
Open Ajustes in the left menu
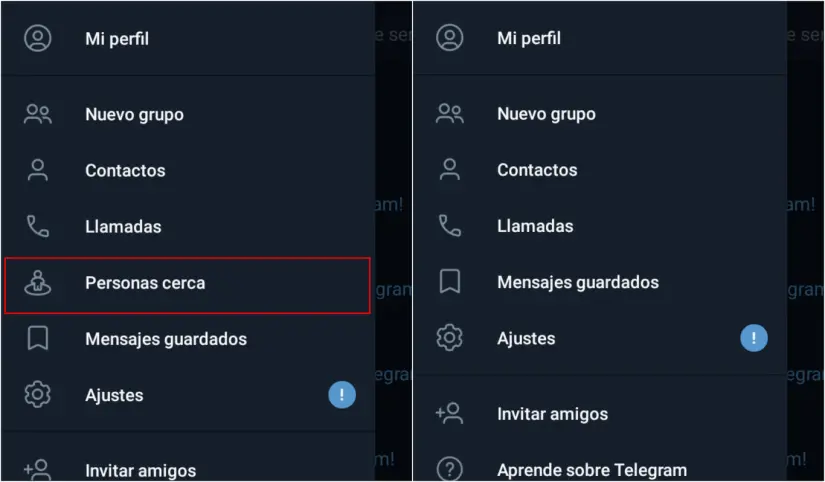pos(114,395)
